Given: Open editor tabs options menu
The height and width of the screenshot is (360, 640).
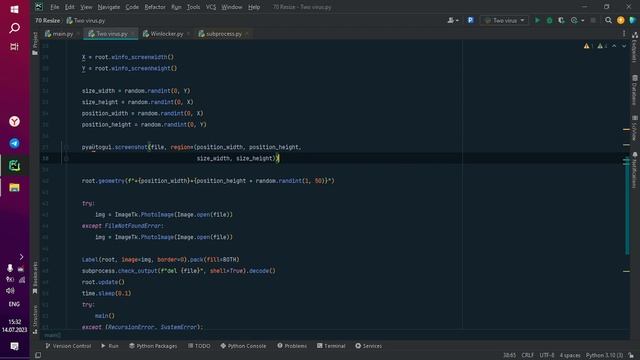Looking at the screenshot, I should 624,33.
